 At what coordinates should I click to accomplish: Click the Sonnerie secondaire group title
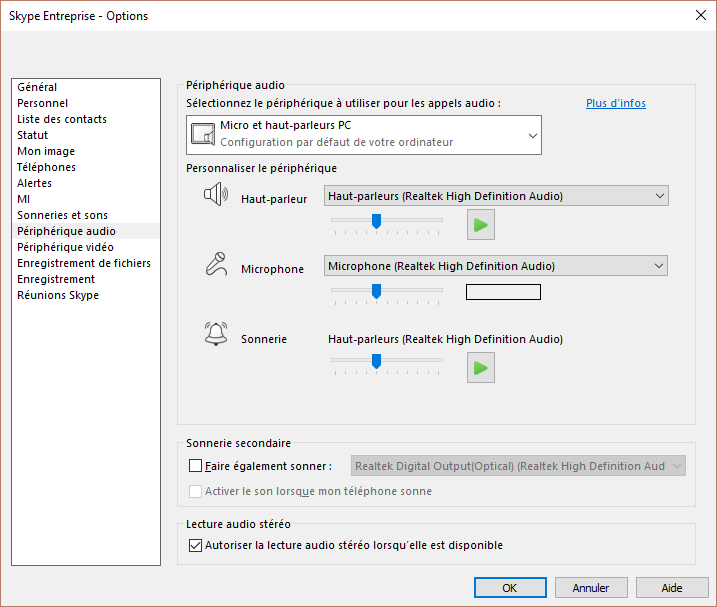238,443
